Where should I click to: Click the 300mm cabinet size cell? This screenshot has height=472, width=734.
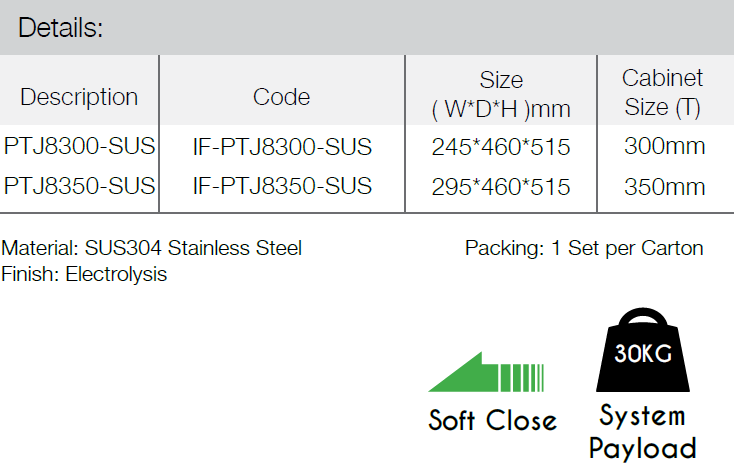click(665, 146)
